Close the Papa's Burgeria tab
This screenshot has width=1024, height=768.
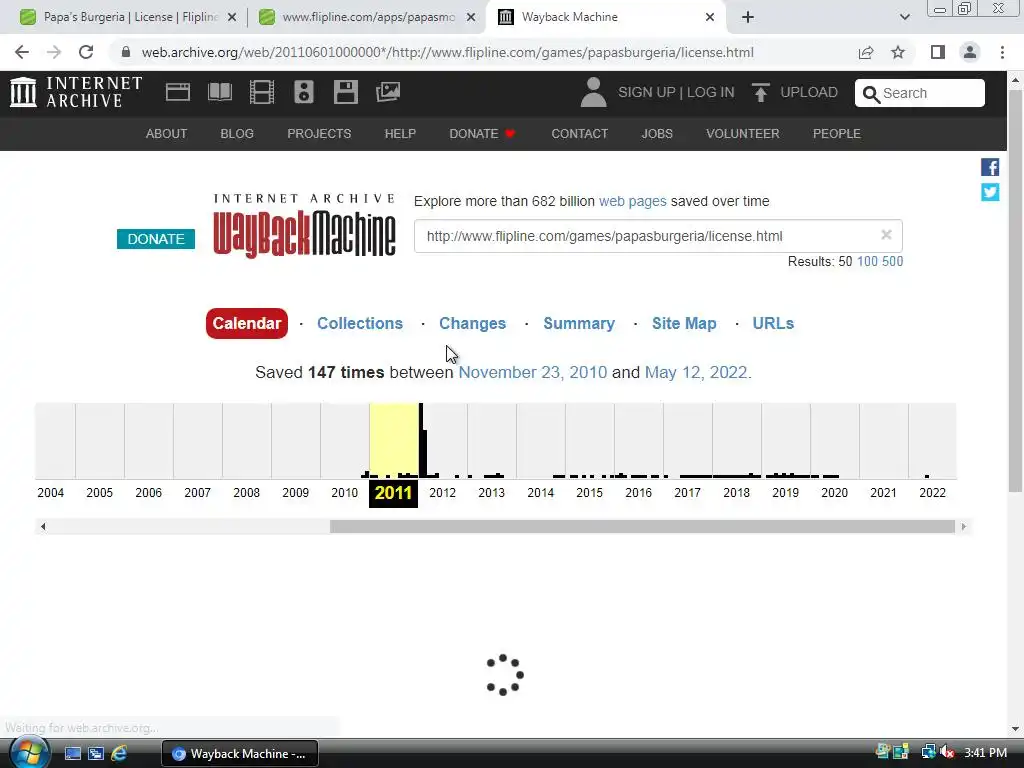coord(232,17)
